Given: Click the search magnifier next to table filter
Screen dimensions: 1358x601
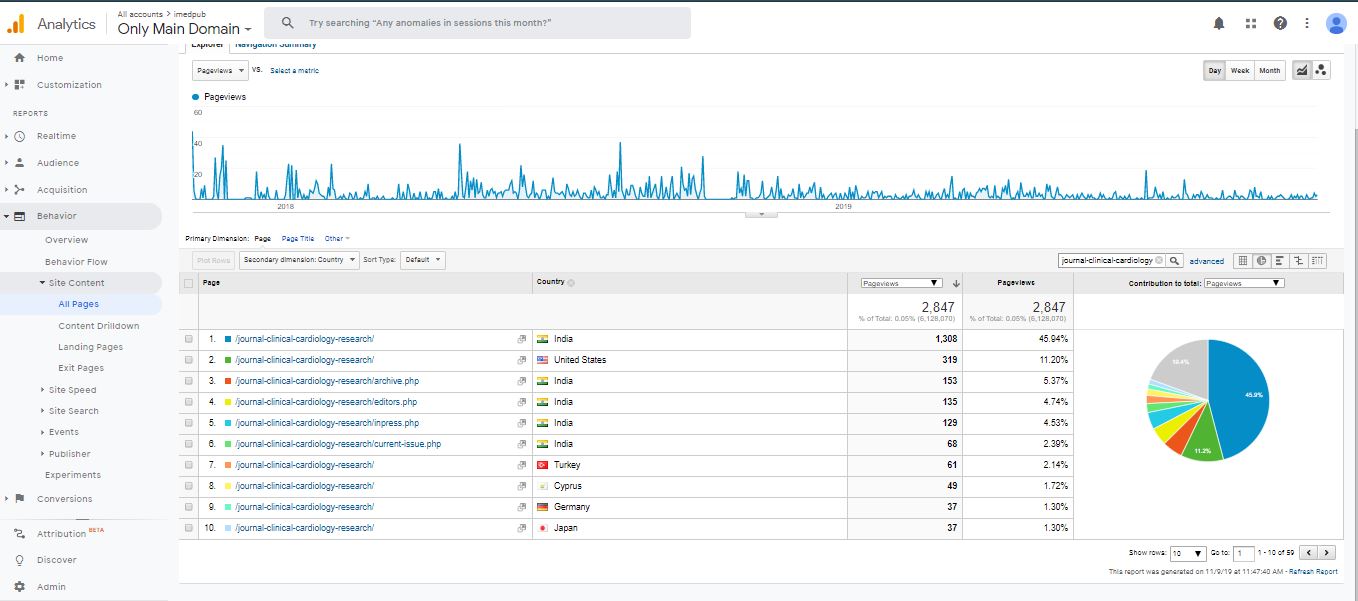Looking at the screenshot, I should click(x=1175, y=260).
